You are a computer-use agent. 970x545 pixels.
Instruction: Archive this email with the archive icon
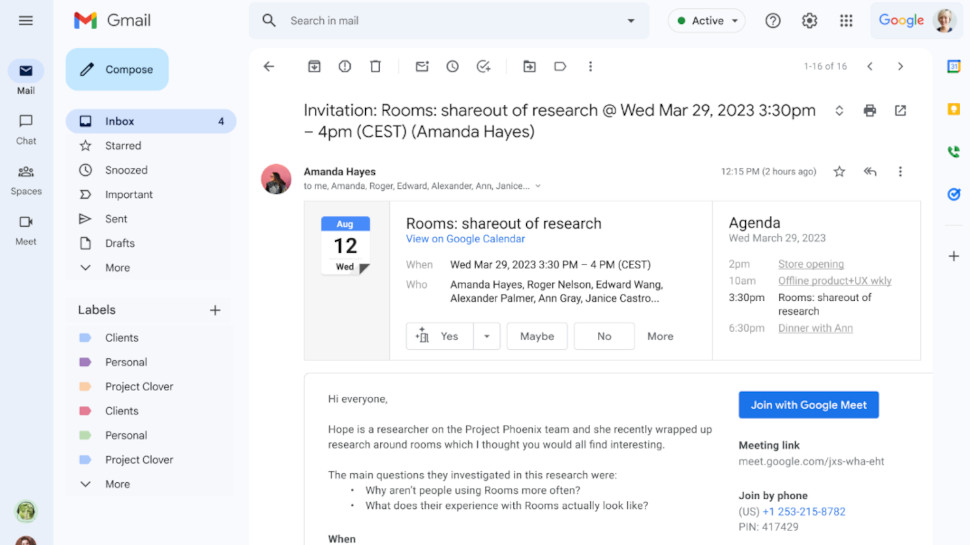314,66
